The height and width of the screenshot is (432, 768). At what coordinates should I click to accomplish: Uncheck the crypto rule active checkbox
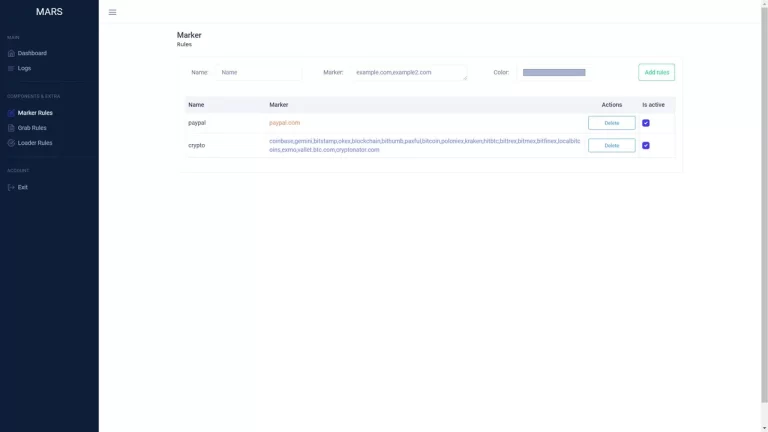(646, 145)
